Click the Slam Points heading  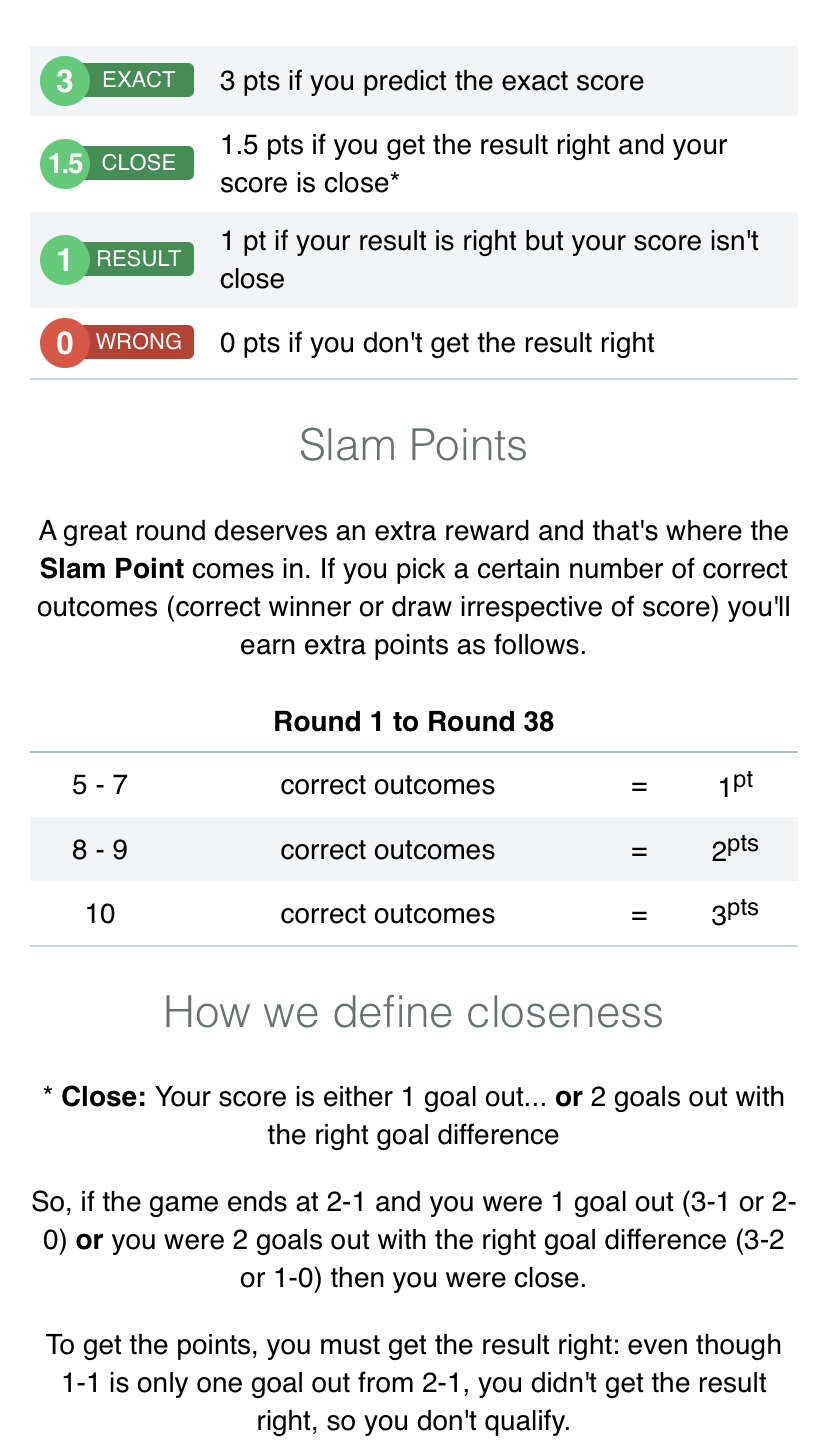pyautogui.click(x=413, y=445)
